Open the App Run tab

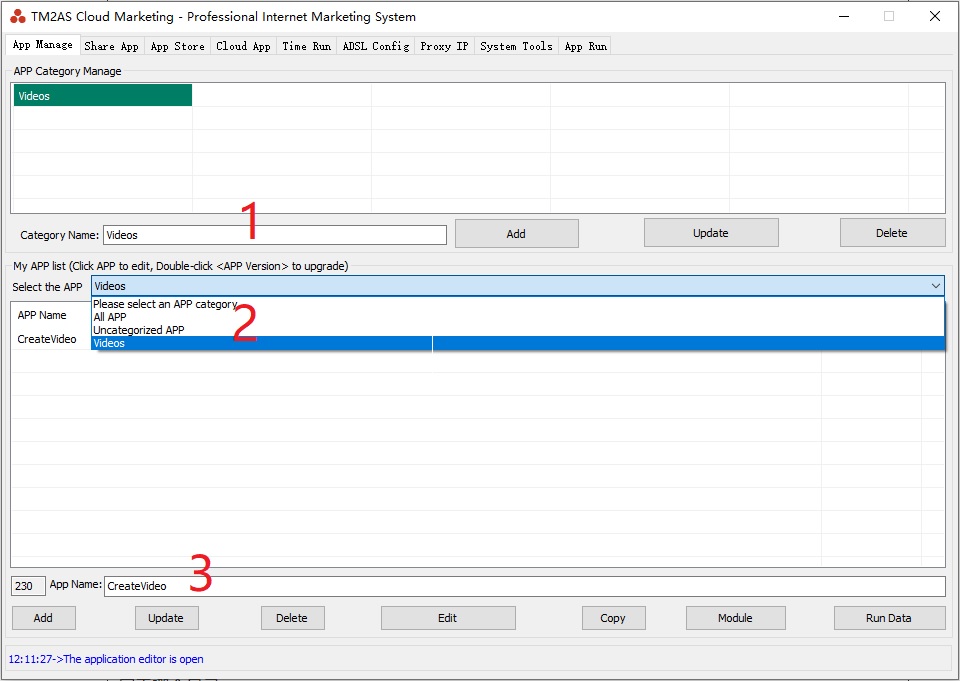pos(585,46)
